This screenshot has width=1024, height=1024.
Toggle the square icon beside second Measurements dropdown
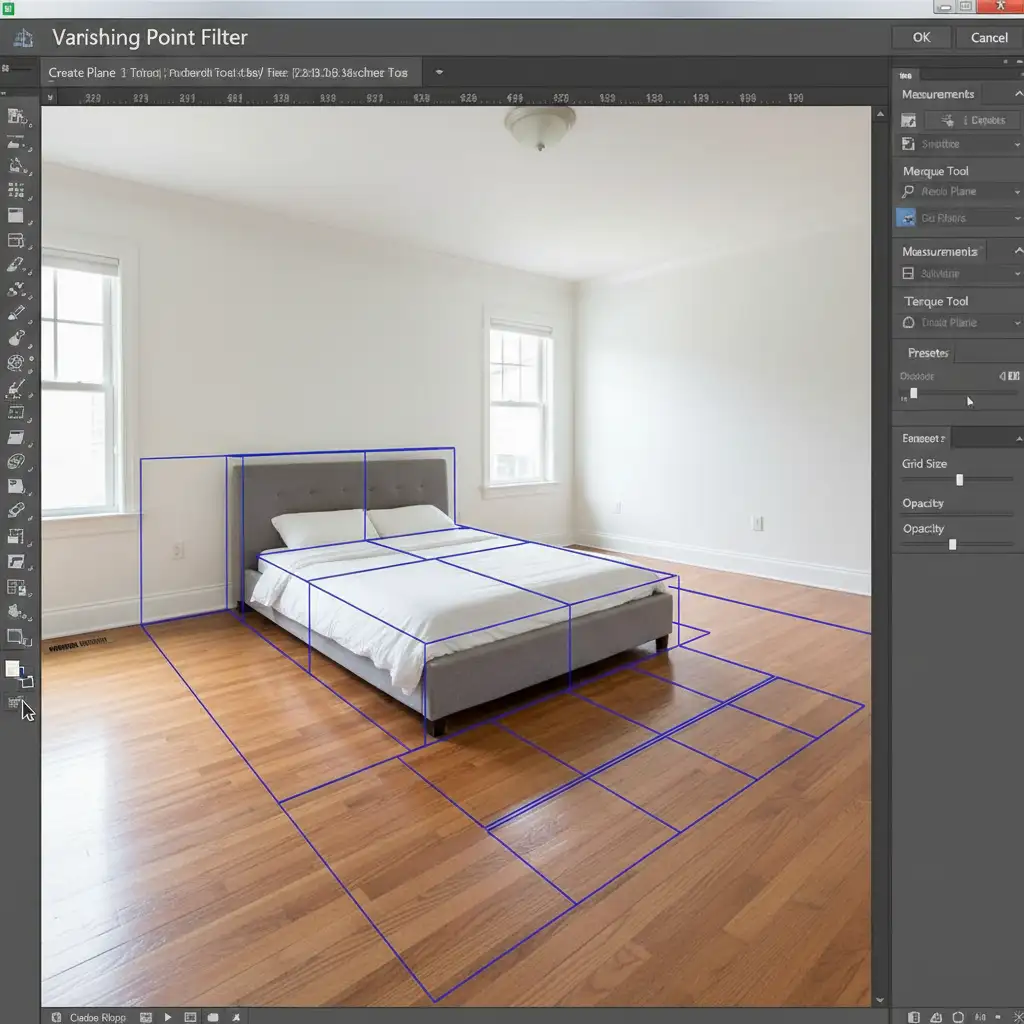tap(908, 273)
